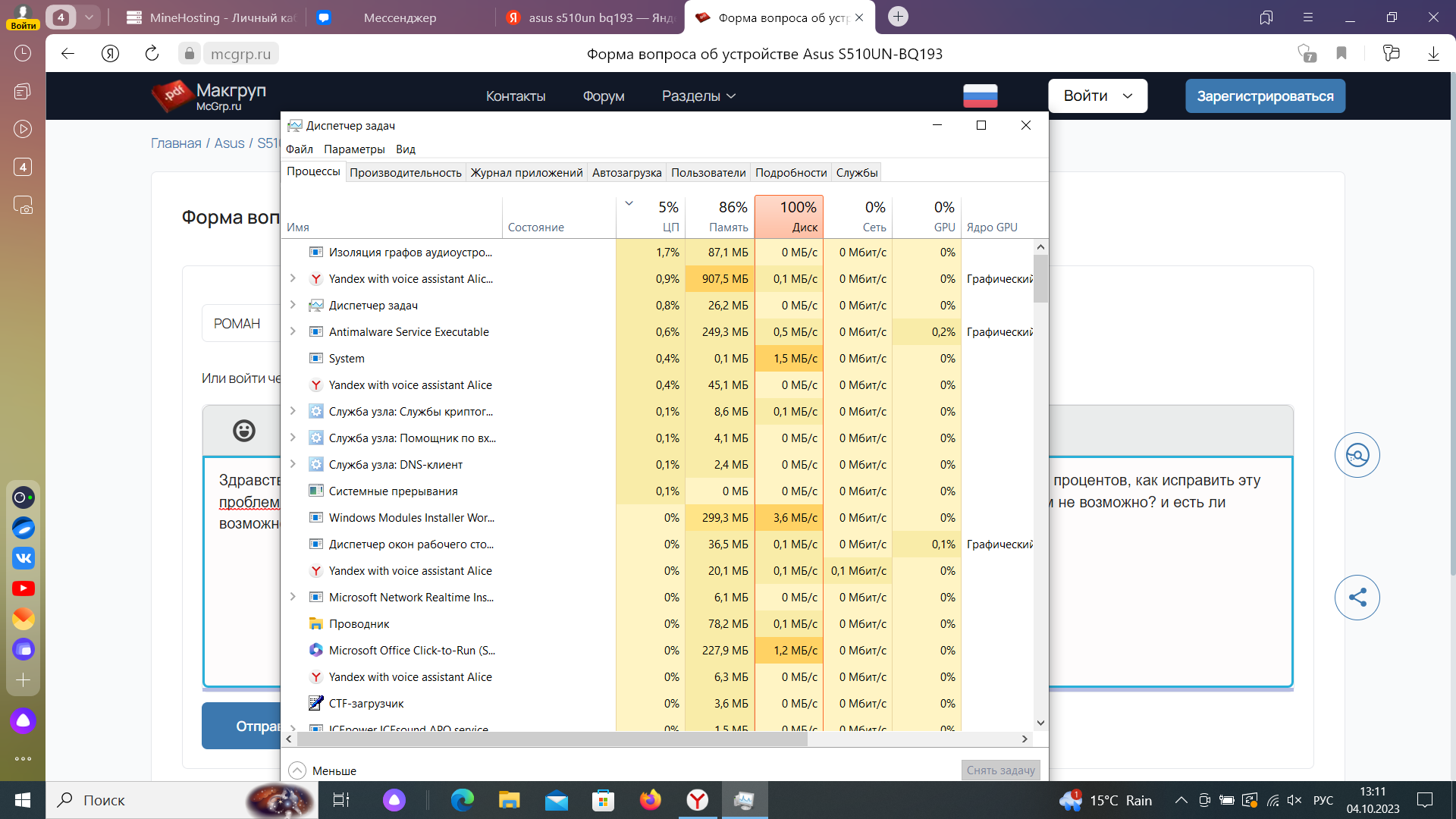Open the Войти dropdown button

coord(1097,96)
